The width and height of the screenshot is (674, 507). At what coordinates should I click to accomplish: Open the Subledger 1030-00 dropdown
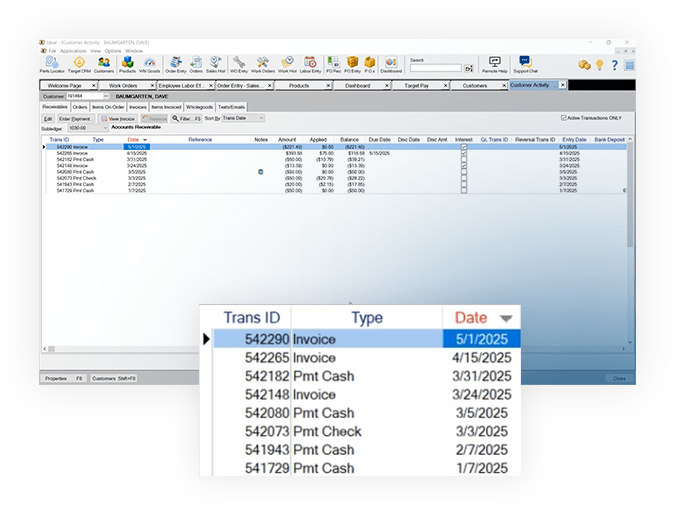(105, 128)
